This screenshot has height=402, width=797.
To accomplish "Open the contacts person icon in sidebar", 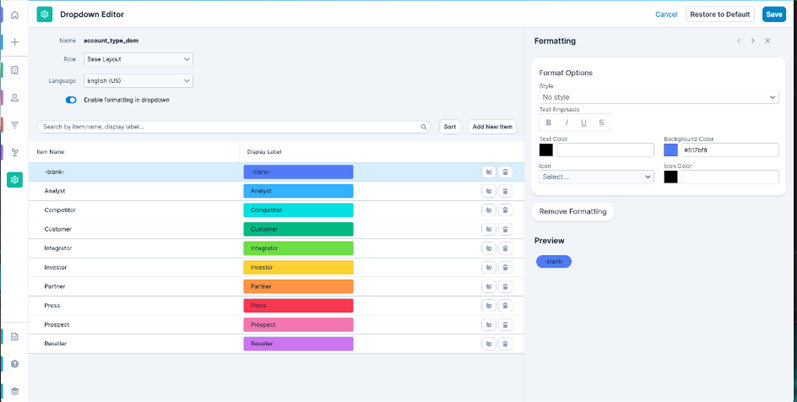I will (14, 98).
